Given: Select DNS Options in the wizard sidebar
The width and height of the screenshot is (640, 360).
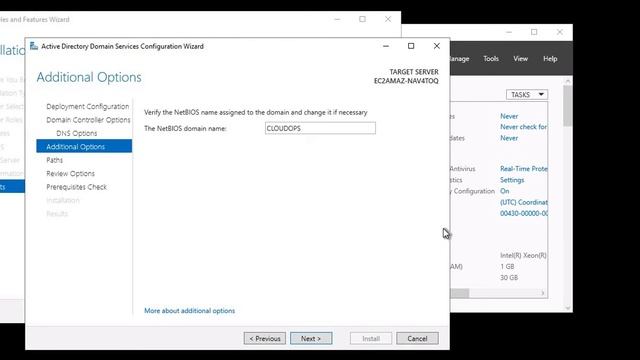Looking at the screenshot, I should [x=77, y=133].
